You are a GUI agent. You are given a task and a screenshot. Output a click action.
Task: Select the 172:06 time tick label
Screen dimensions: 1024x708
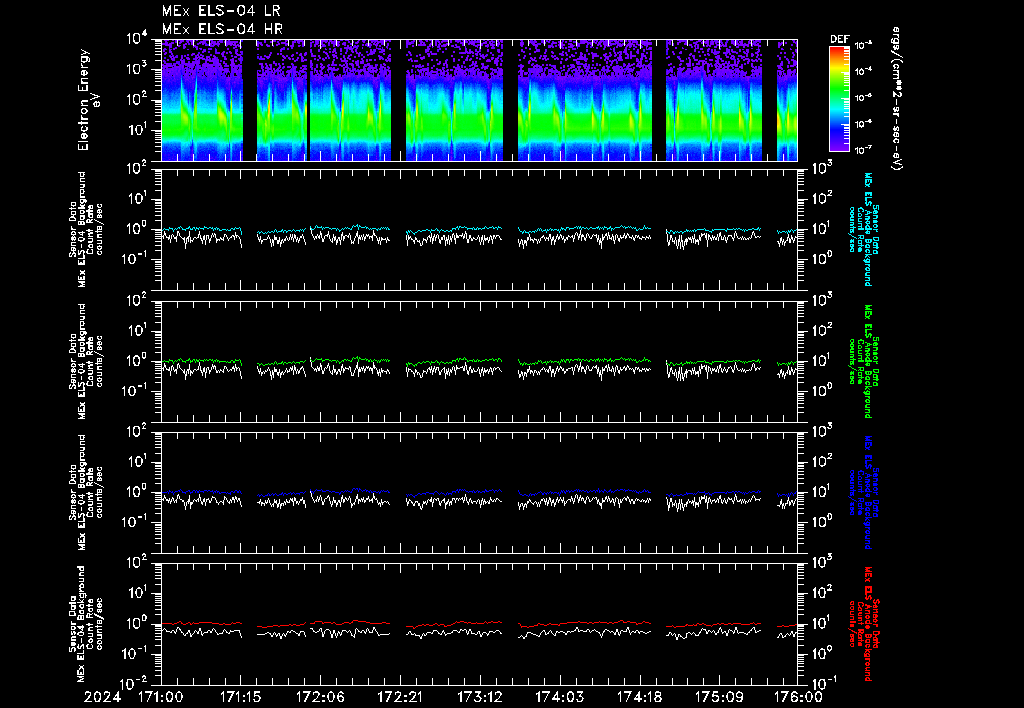(320, 695)
